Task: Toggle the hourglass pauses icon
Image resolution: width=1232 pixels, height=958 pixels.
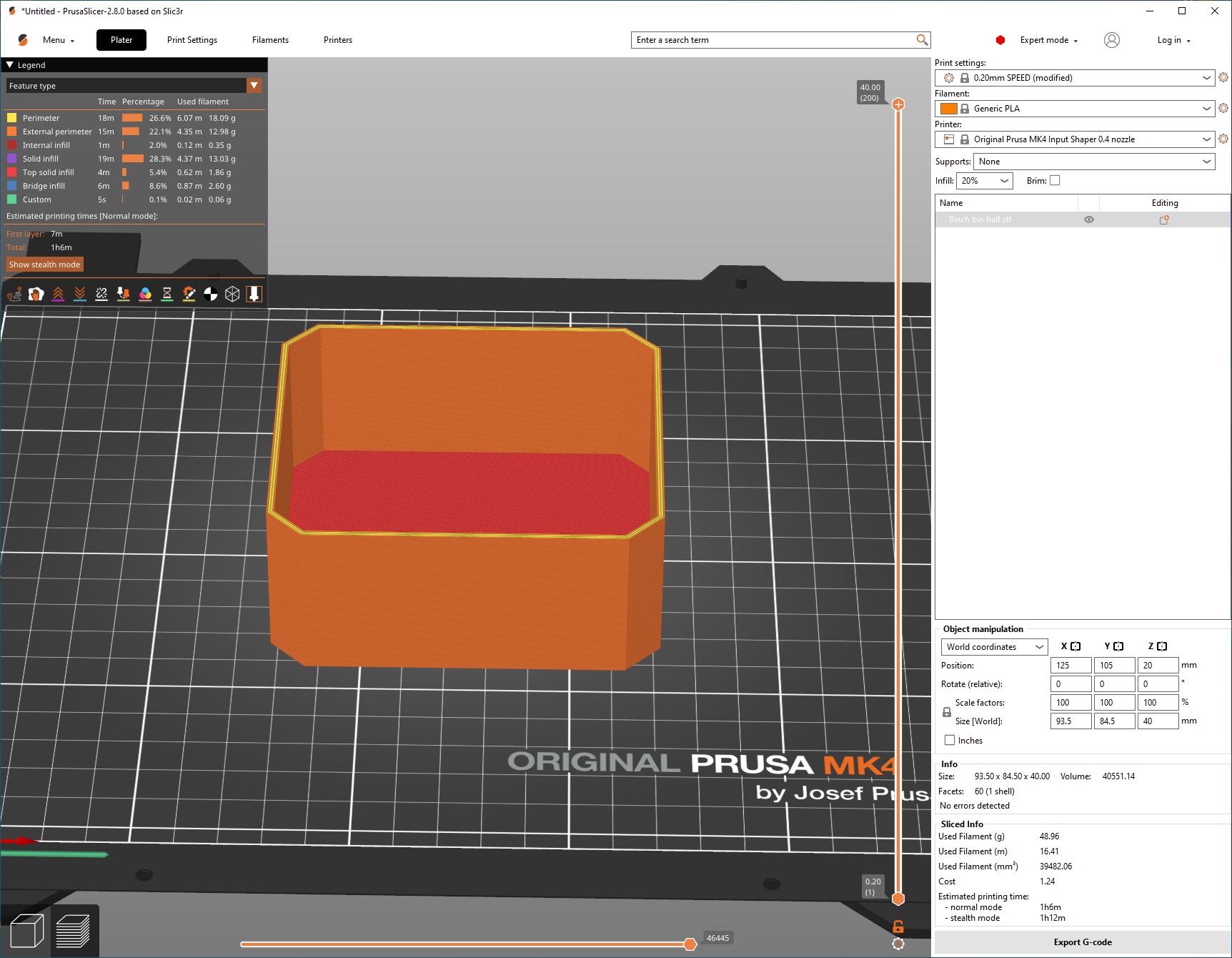Action: click(167, 294)
